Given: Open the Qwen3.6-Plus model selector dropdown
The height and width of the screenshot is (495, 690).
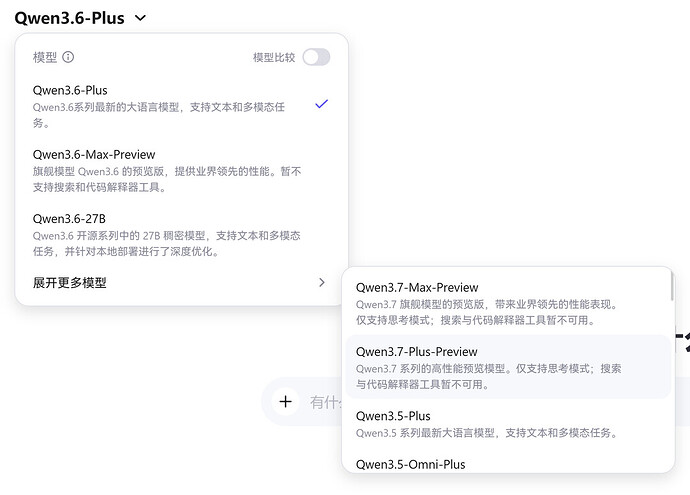Looking at the screenshot, I should point(80,18).
